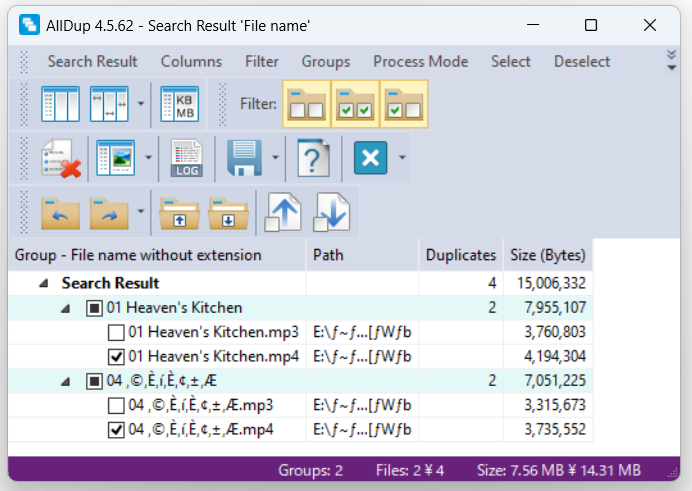The height and width of the screenshot is (491, 692).
Task: Open the file preview panel icon
Action: coord(116,158)
